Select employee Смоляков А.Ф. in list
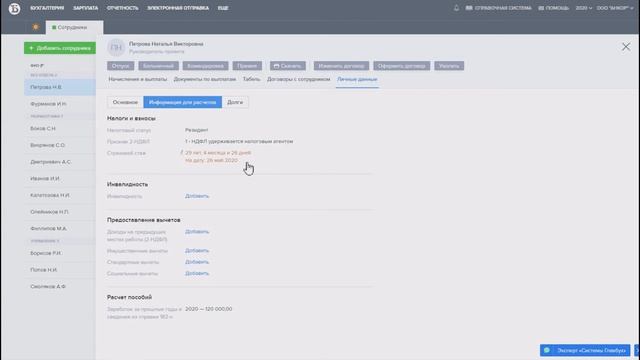 [60, 287]
